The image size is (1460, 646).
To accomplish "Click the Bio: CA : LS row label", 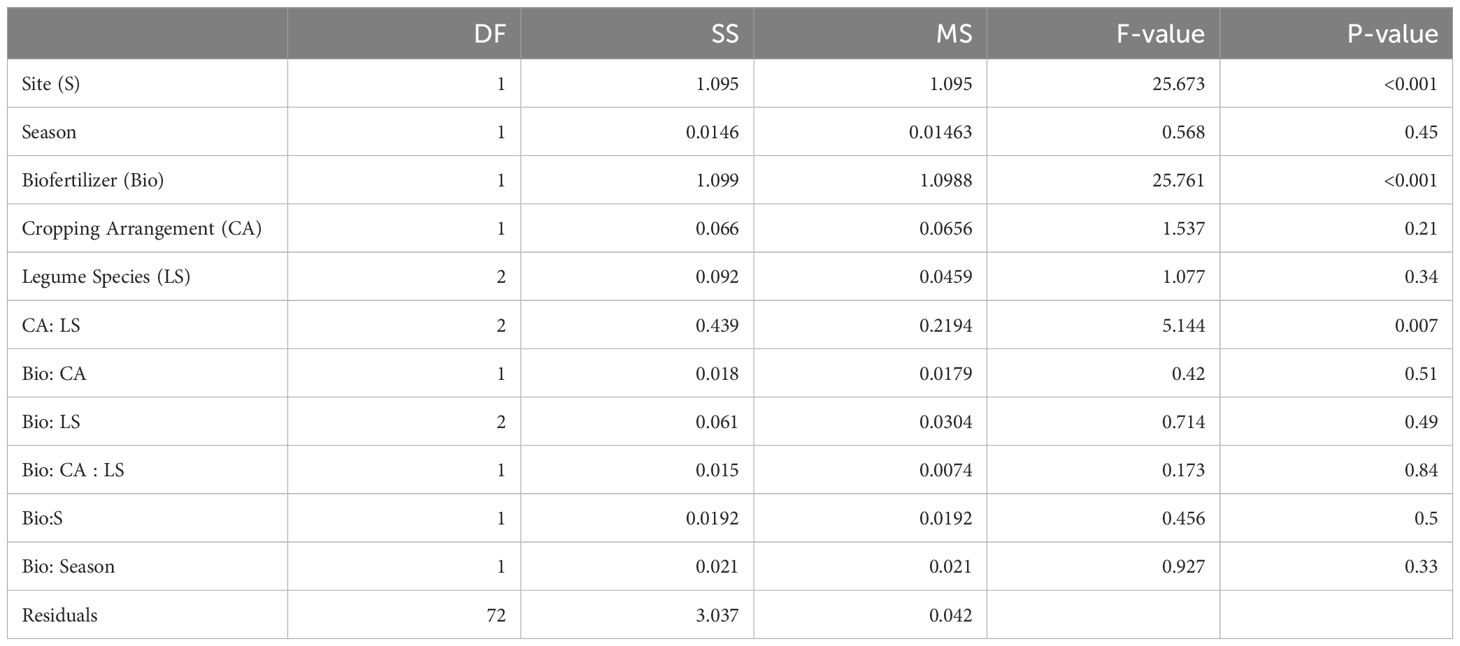I will 73,470.
